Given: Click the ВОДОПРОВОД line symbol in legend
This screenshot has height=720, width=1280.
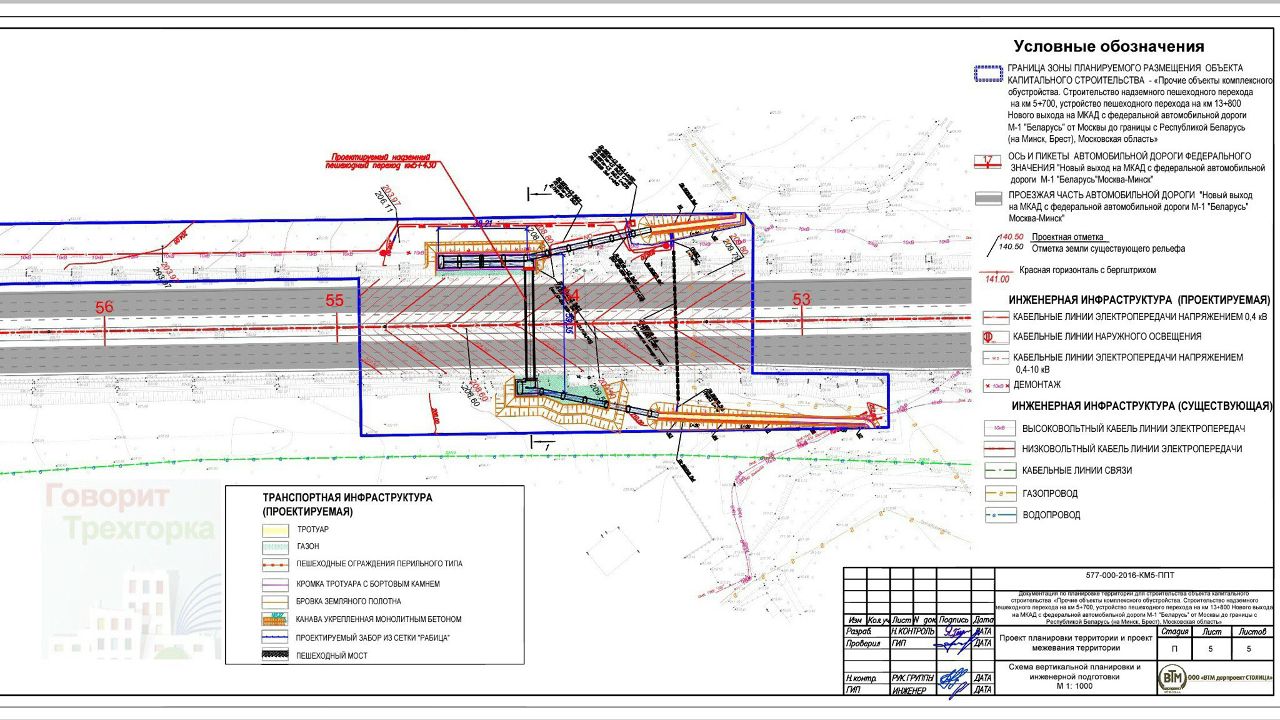Looking at the screenshot, I should (x=995, y=515).
